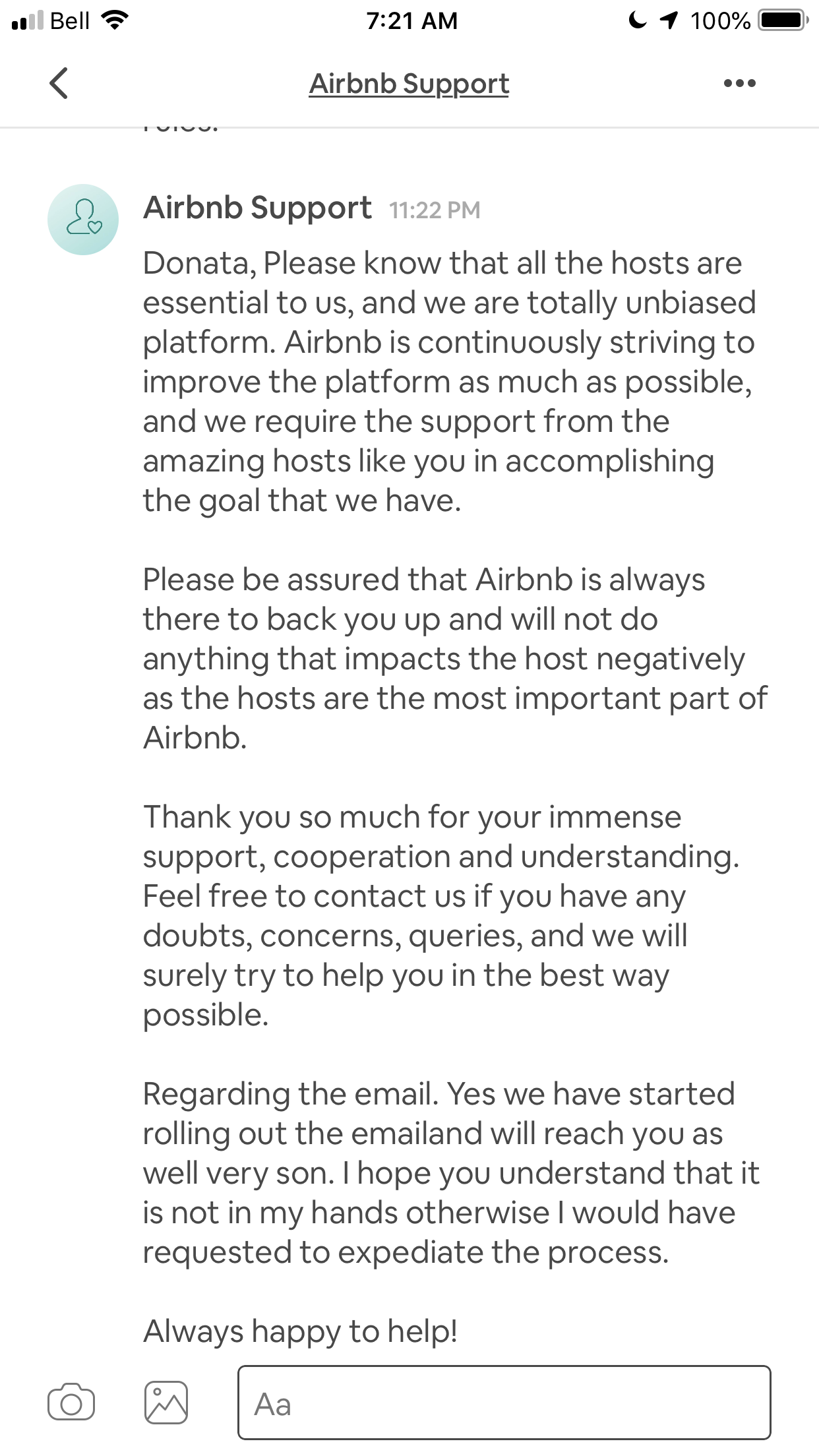This screenshot has height=1456, width=819.
Task: Open the three-dot more options menu
Action: 739,83
